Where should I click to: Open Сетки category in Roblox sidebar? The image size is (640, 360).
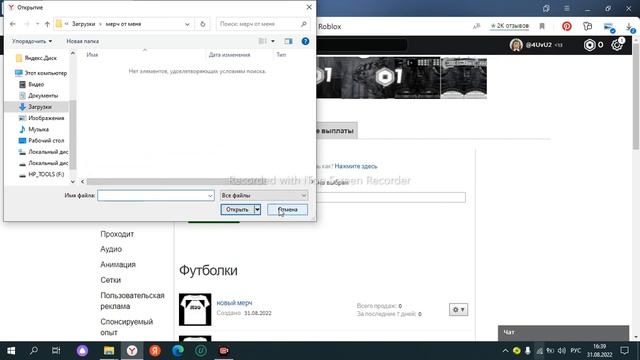tap(111, 280)
